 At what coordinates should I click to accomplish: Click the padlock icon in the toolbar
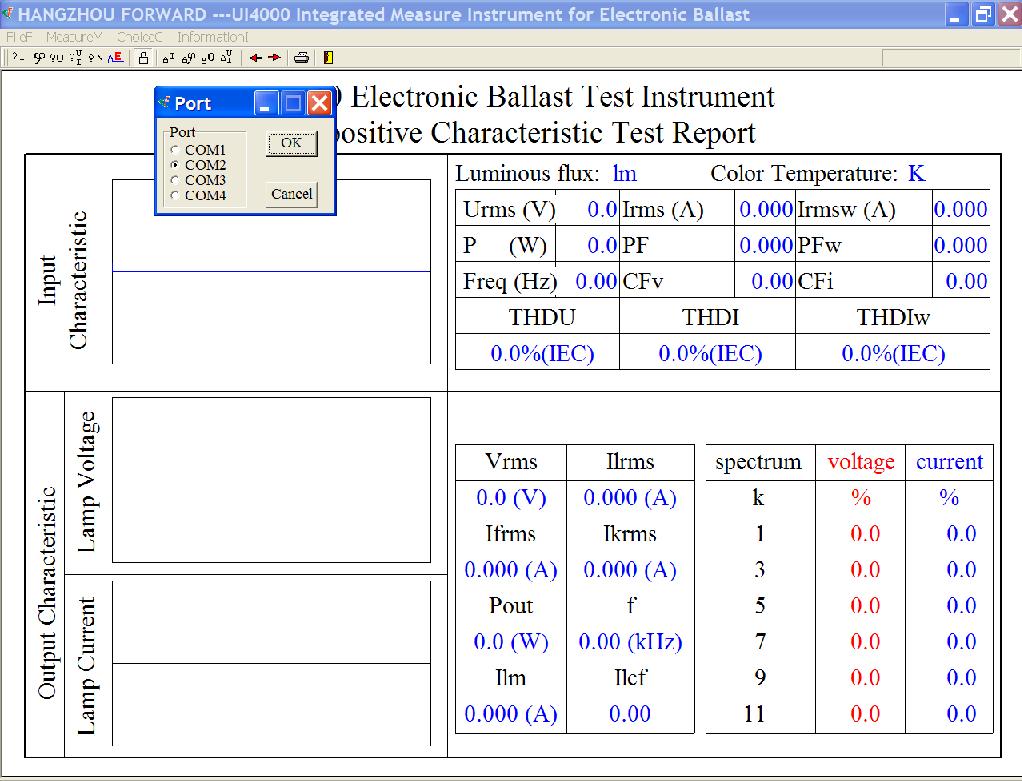point(144,57)
